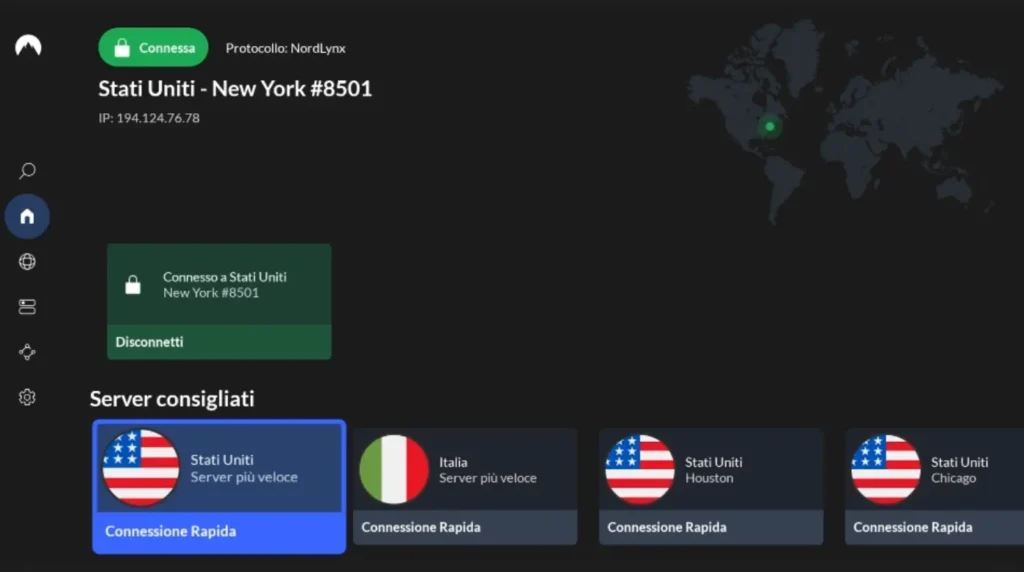Click the 'Protocollo: NordLynx' label

click(285, 48)
